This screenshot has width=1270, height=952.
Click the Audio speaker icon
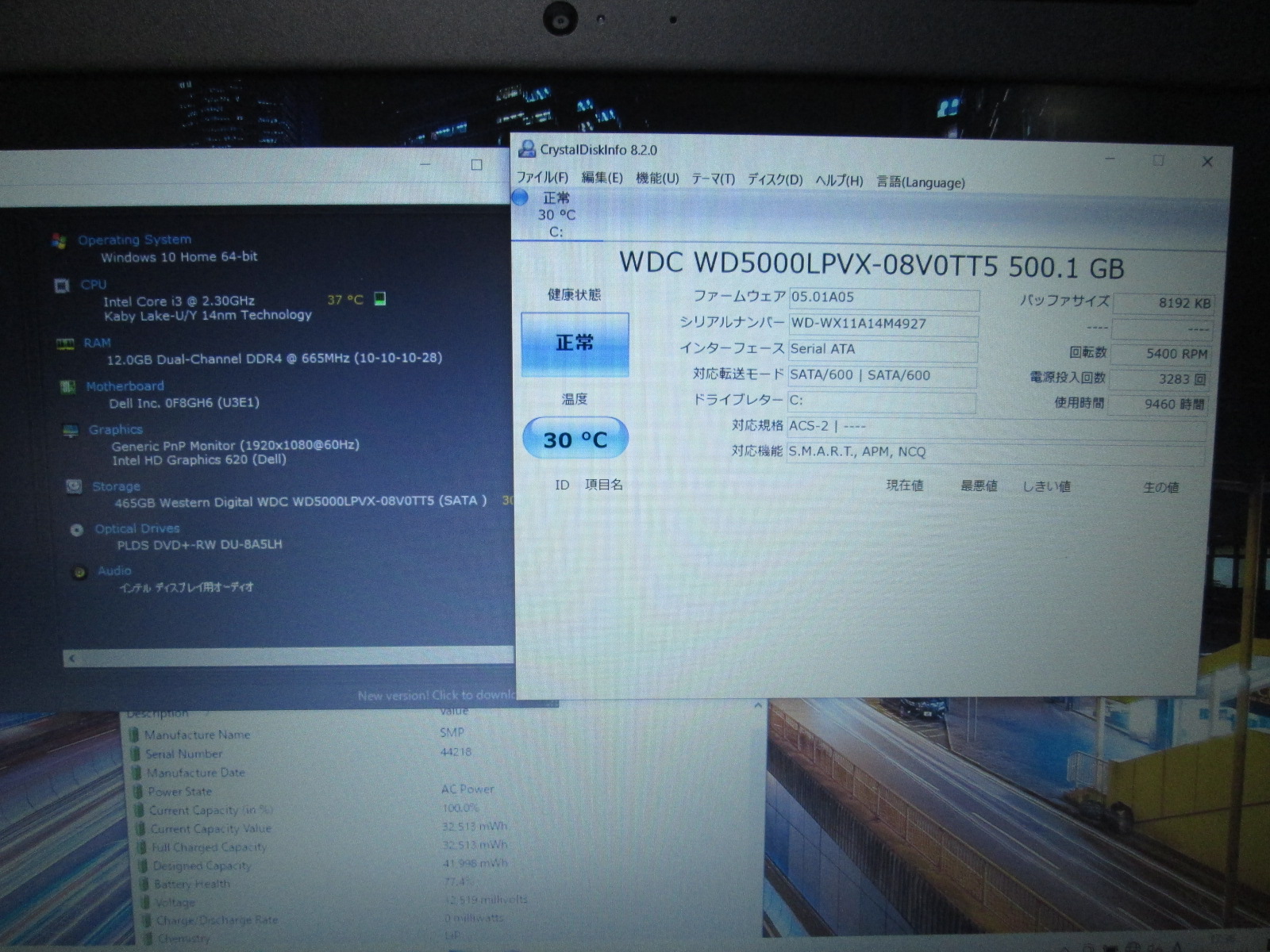[79, 572]
